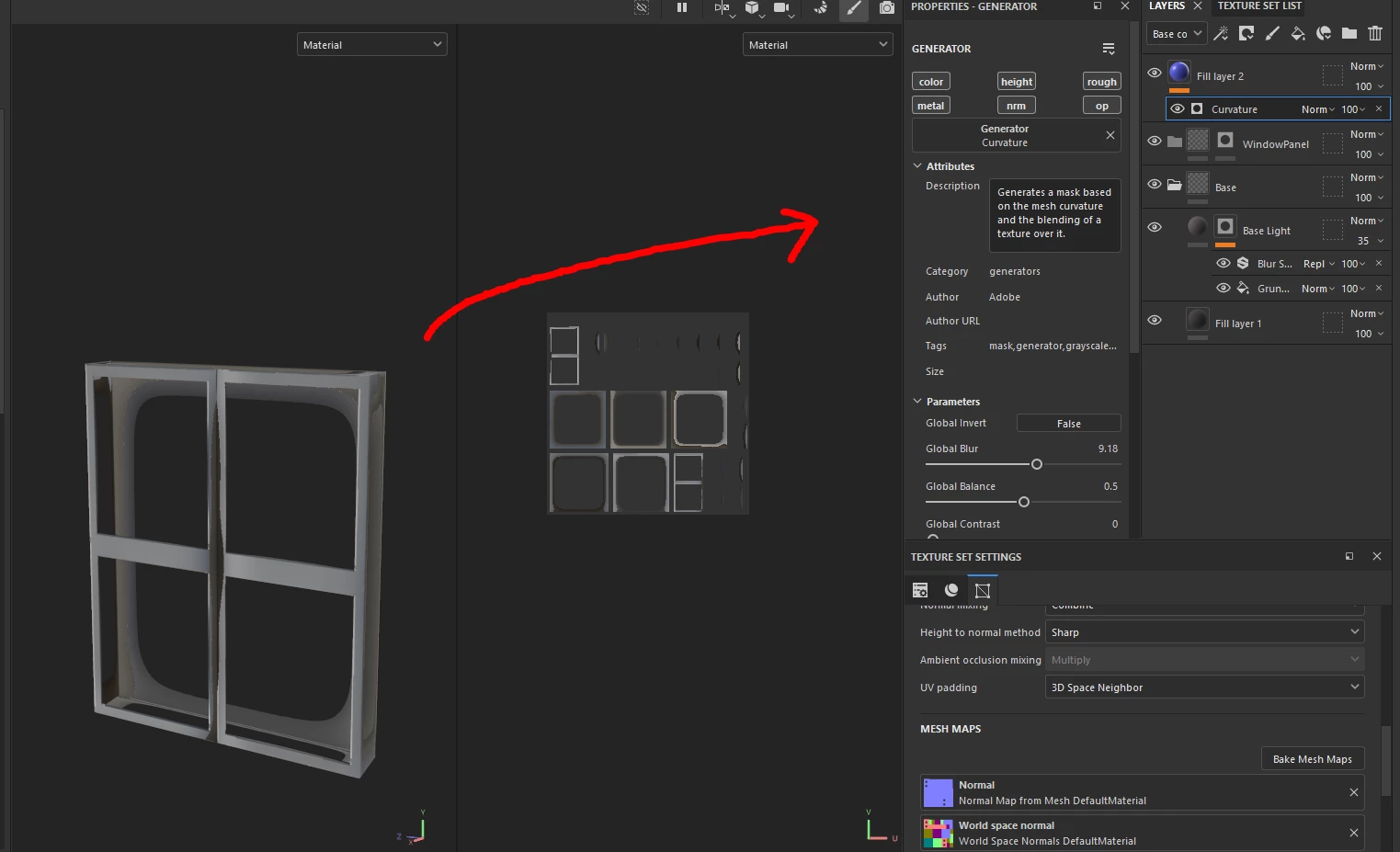The width and height of the screenshot is (1400, 852).
Task: Hide the WindowPanel folder layer
Action: pyautogui.click(x=1155, y=141)
